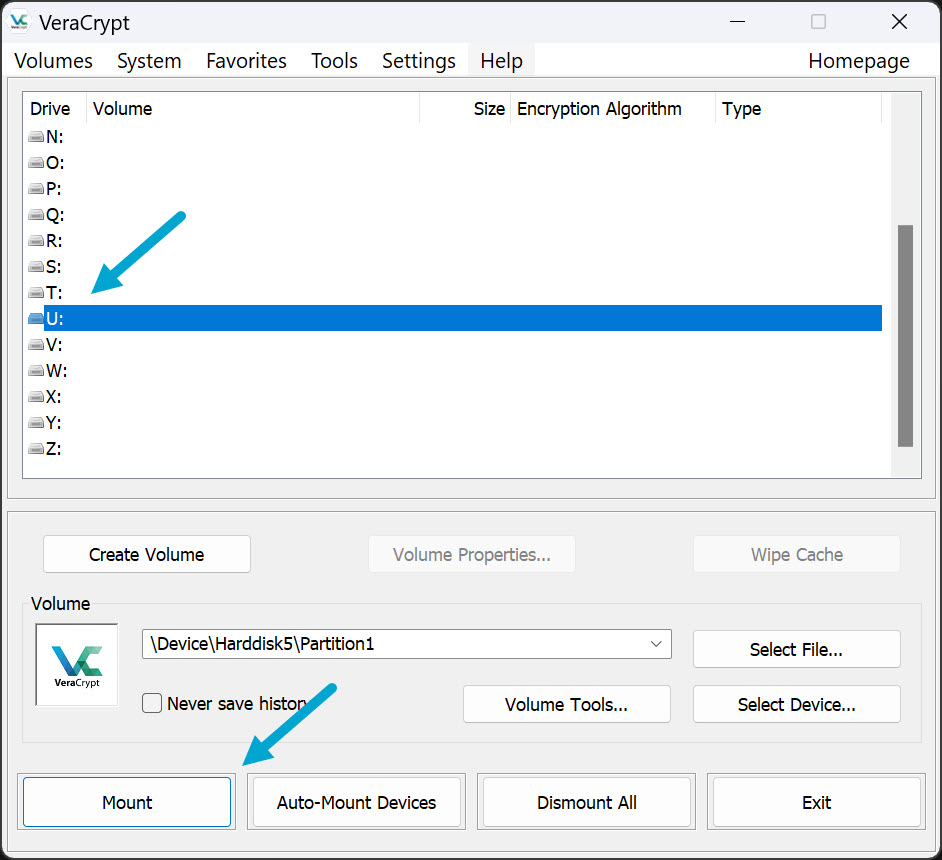Viewport: 942px width, 860px height.
Task: Select the Z: drive slot icon
Action: tap(36, 449)
